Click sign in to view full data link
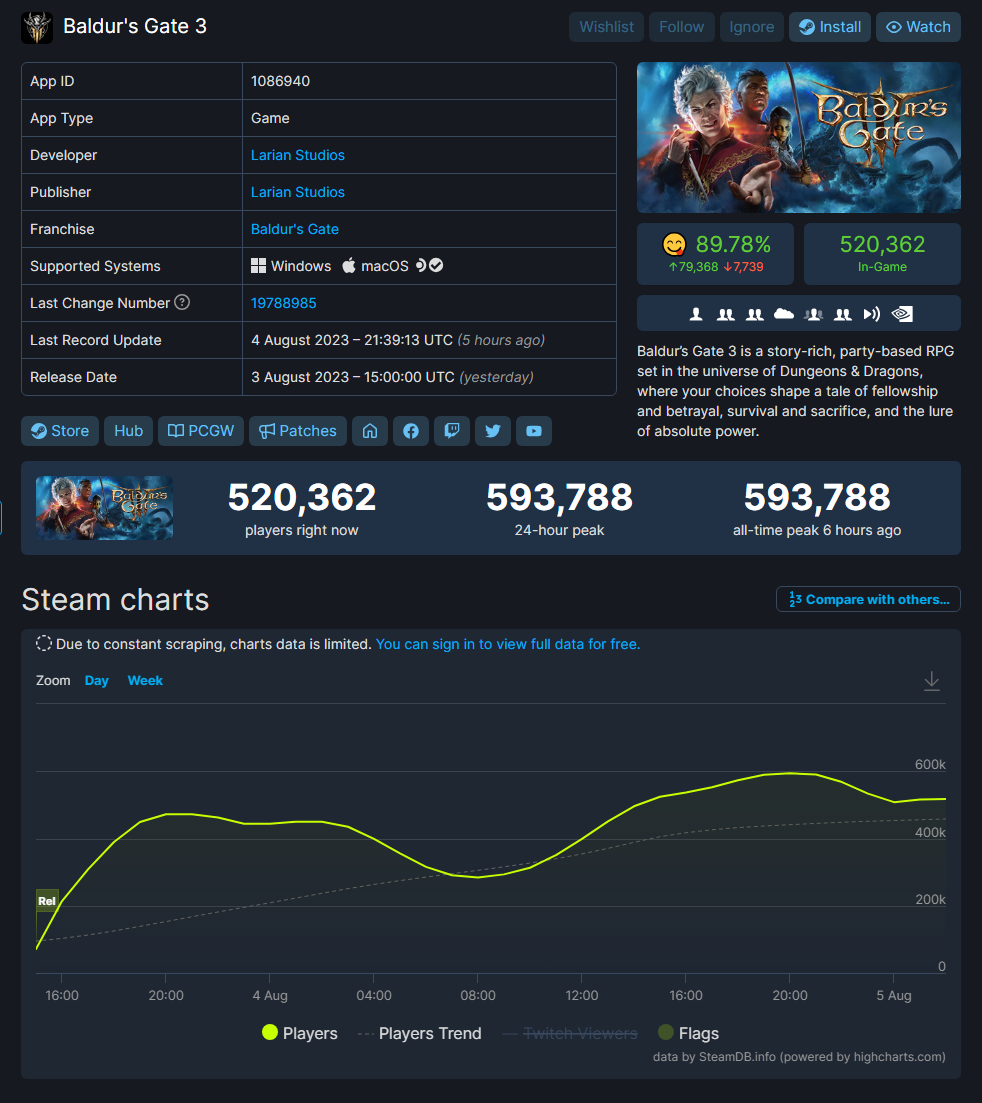This screenshot has width=982, height=1103. (x=508, y=644)
